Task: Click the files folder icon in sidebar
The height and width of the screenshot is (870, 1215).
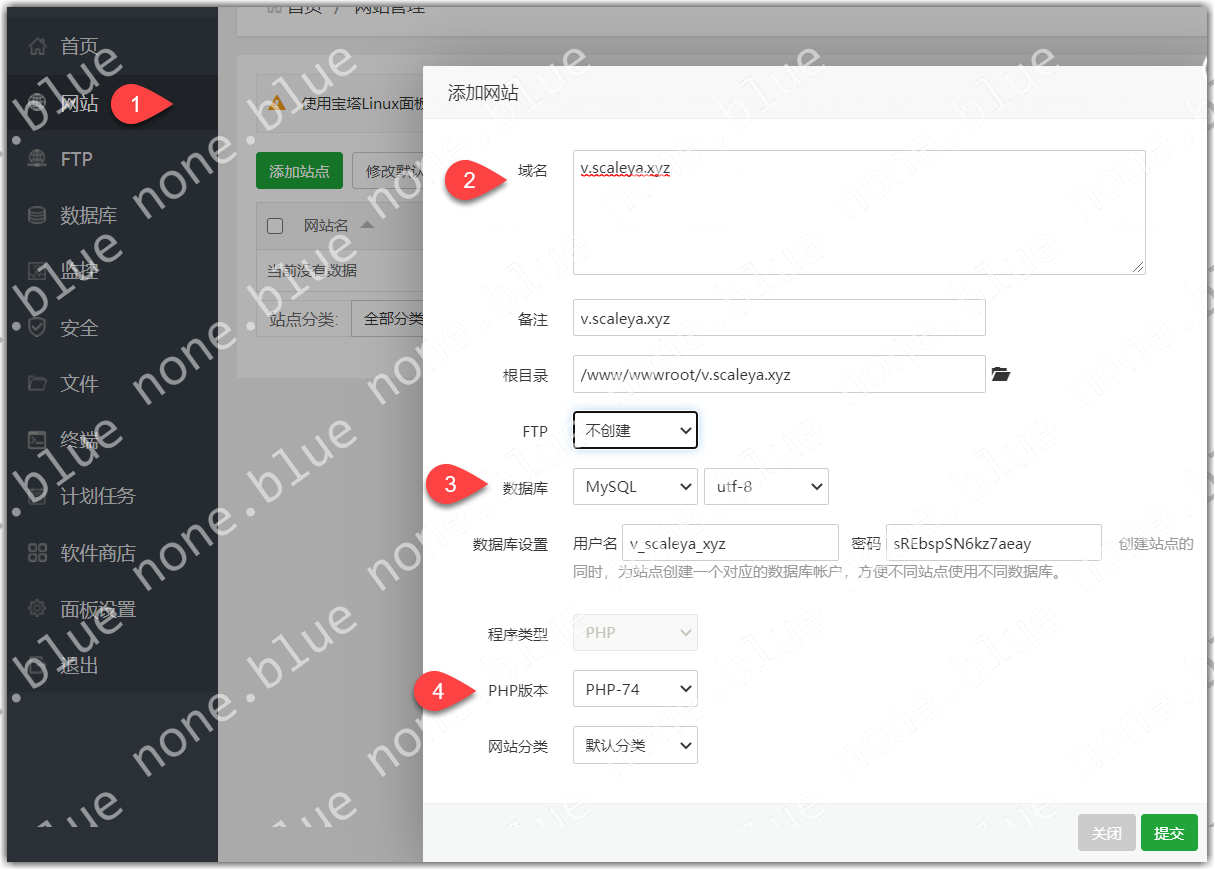Action: (37, 384)
